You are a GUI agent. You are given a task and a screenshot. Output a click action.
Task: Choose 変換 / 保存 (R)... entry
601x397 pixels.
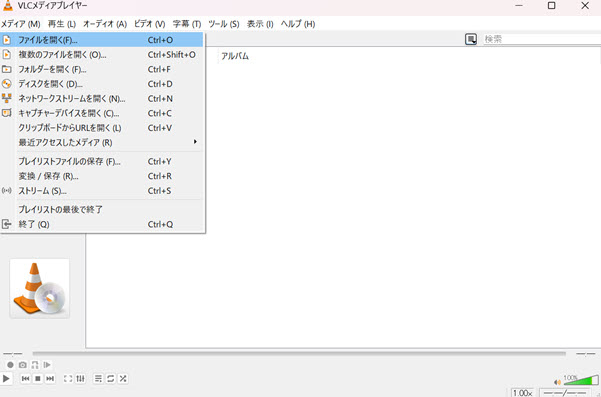pos(102,176)
